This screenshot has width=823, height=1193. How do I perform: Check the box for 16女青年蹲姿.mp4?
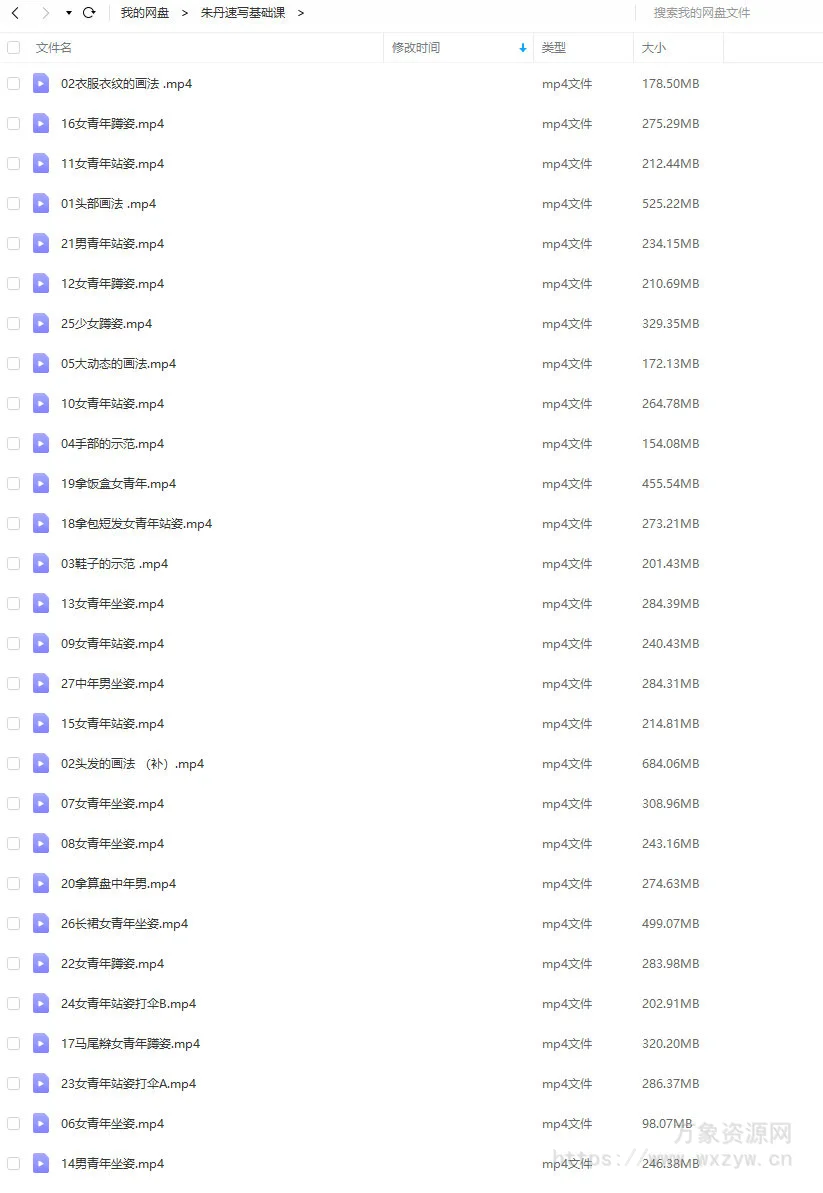14,123
